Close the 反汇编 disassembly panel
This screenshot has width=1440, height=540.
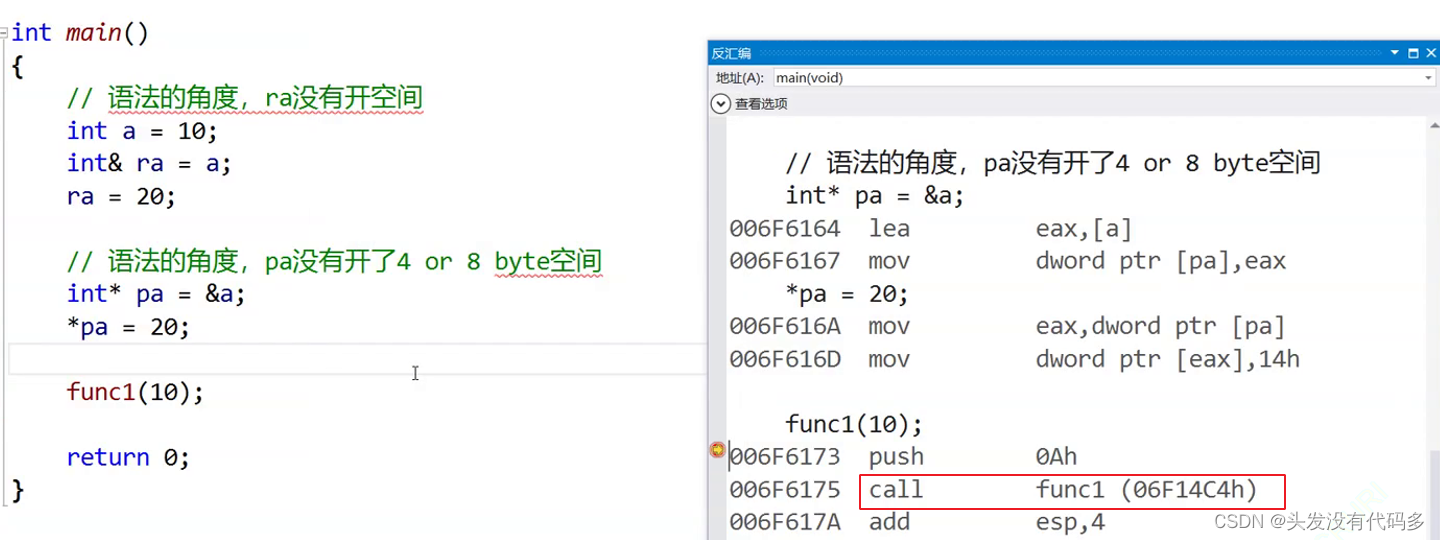[1429, 52]
